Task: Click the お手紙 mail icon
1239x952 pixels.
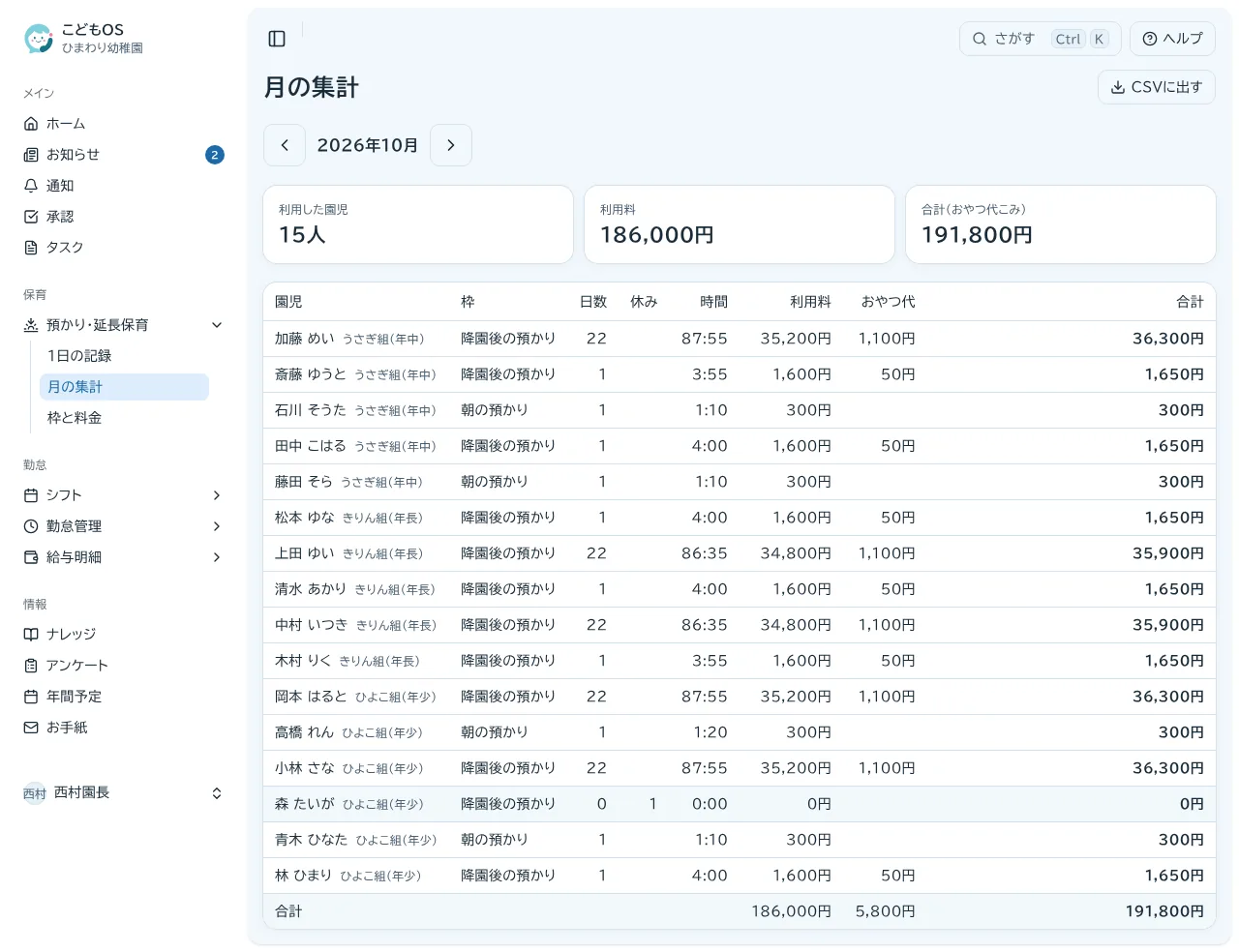Action: tap(31, 728)
